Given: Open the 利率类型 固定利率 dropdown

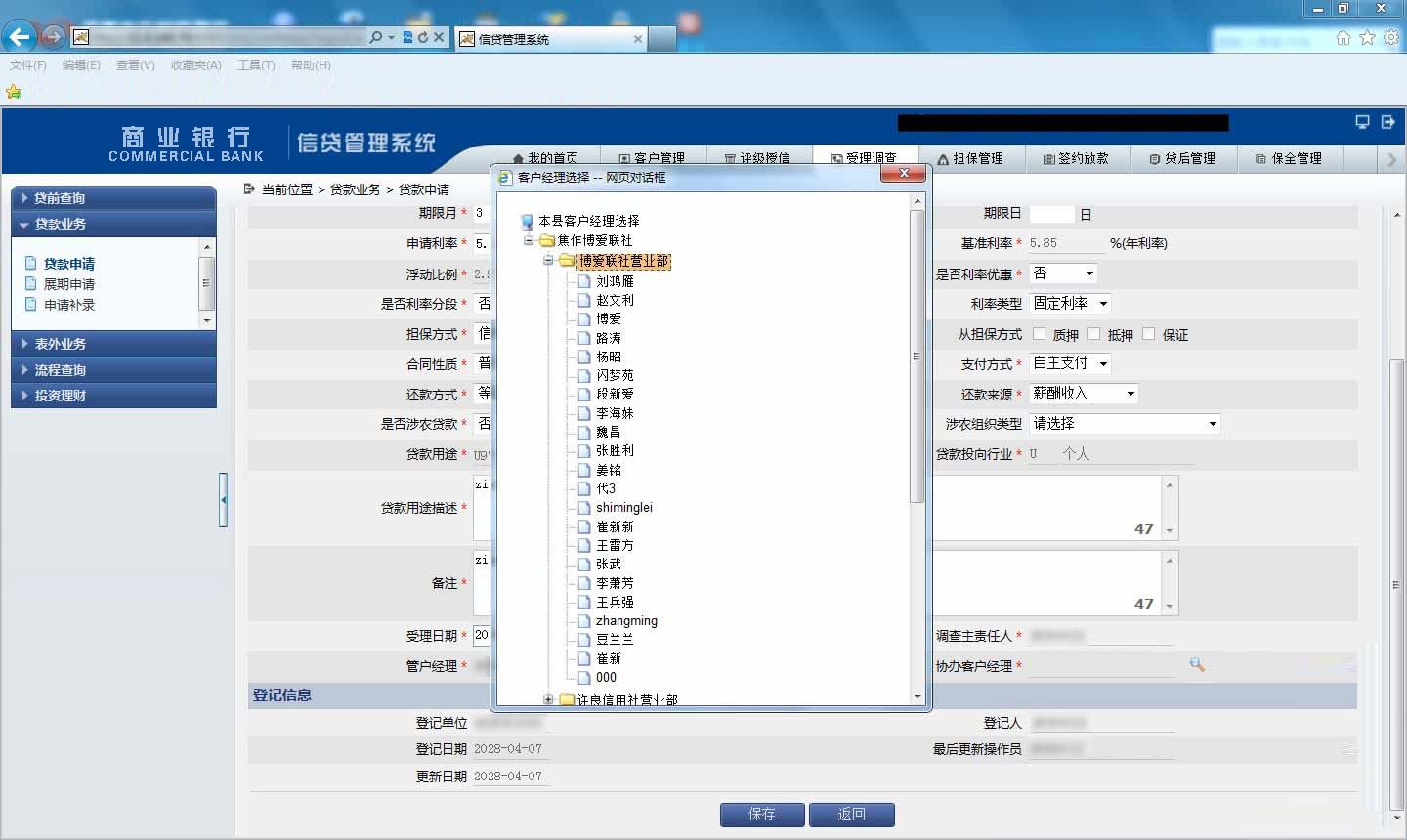Looking at the screenshot, I should (x=1071, y=304).
